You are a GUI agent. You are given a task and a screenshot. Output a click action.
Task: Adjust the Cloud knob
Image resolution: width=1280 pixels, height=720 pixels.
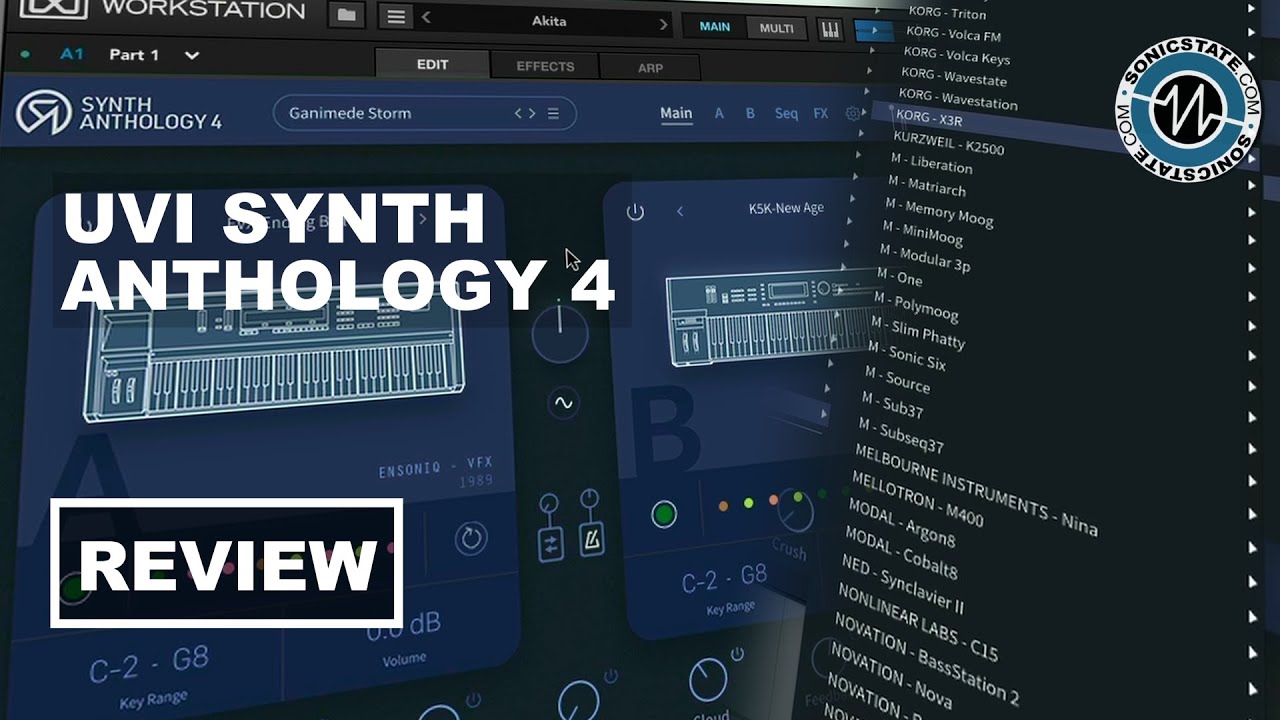[708, 680]
